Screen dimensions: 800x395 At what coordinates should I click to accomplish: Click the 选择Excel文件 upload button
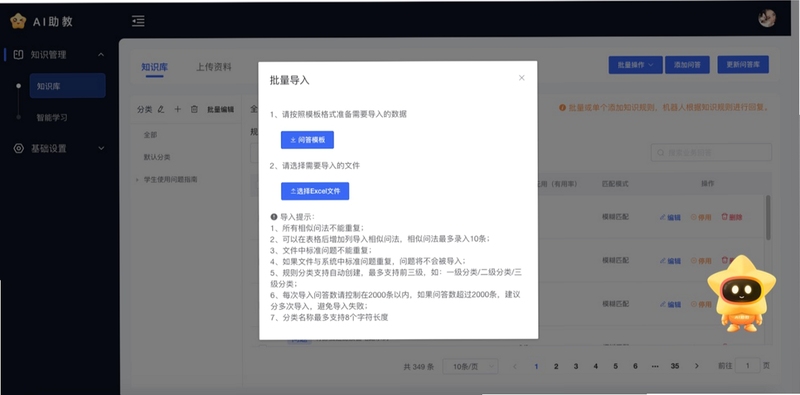315,191
